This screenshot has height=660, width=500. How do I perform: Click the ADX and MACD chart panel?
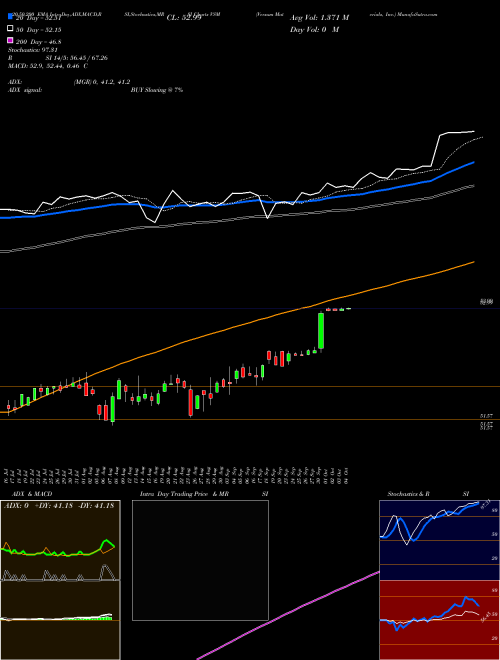click(x=60, y=580)
